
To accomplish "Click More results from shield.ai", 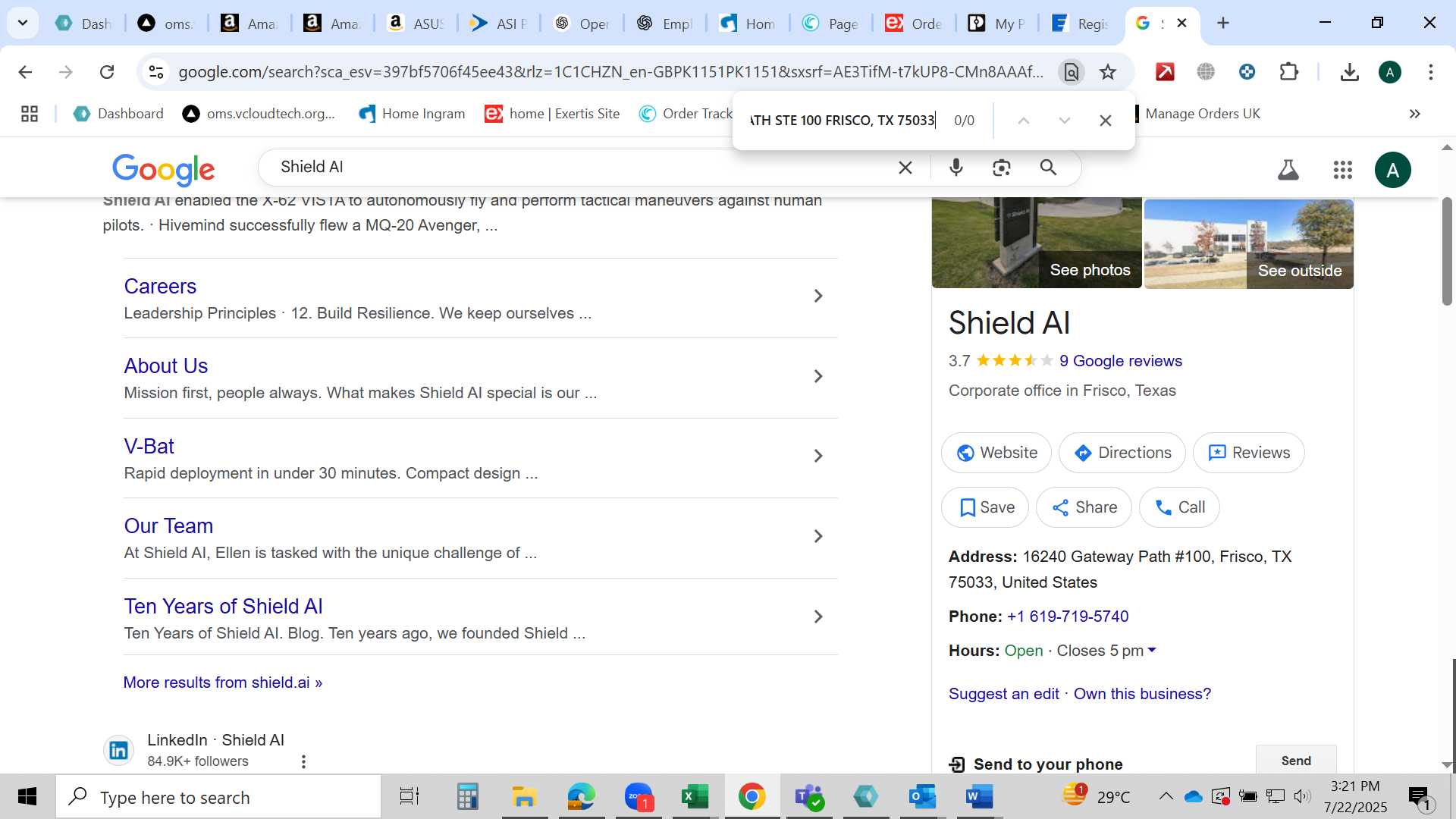I will click(x=222, y=682).
